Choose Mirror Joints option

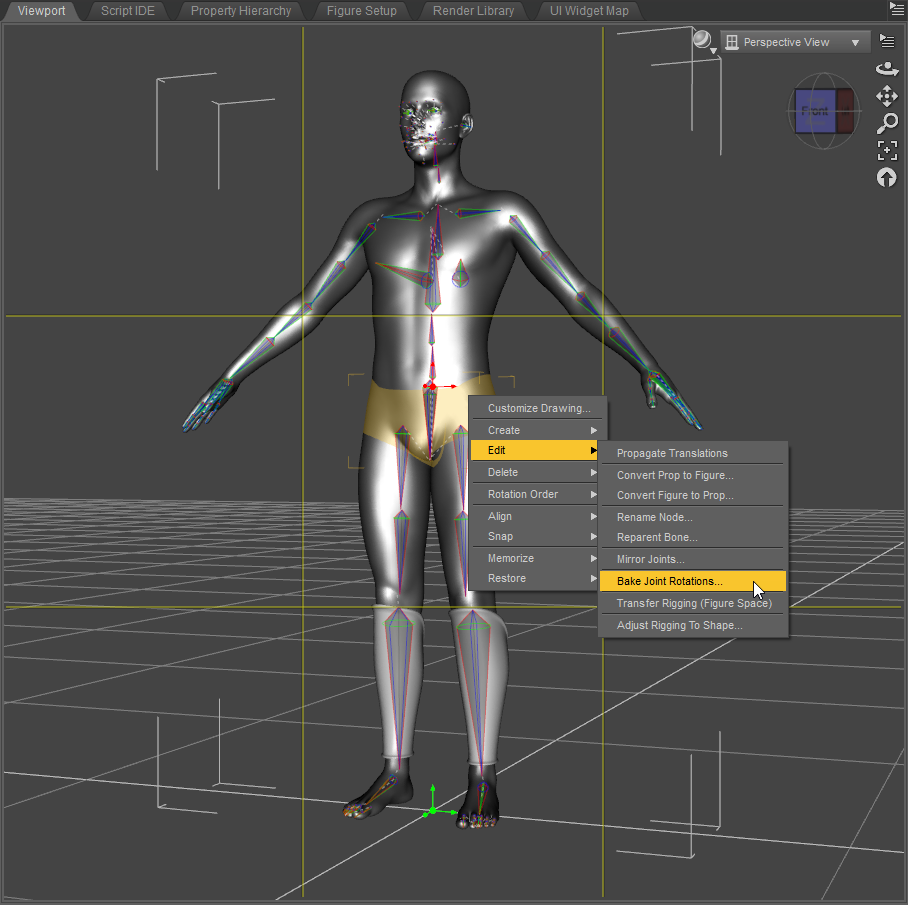click(x=693, y=559)
